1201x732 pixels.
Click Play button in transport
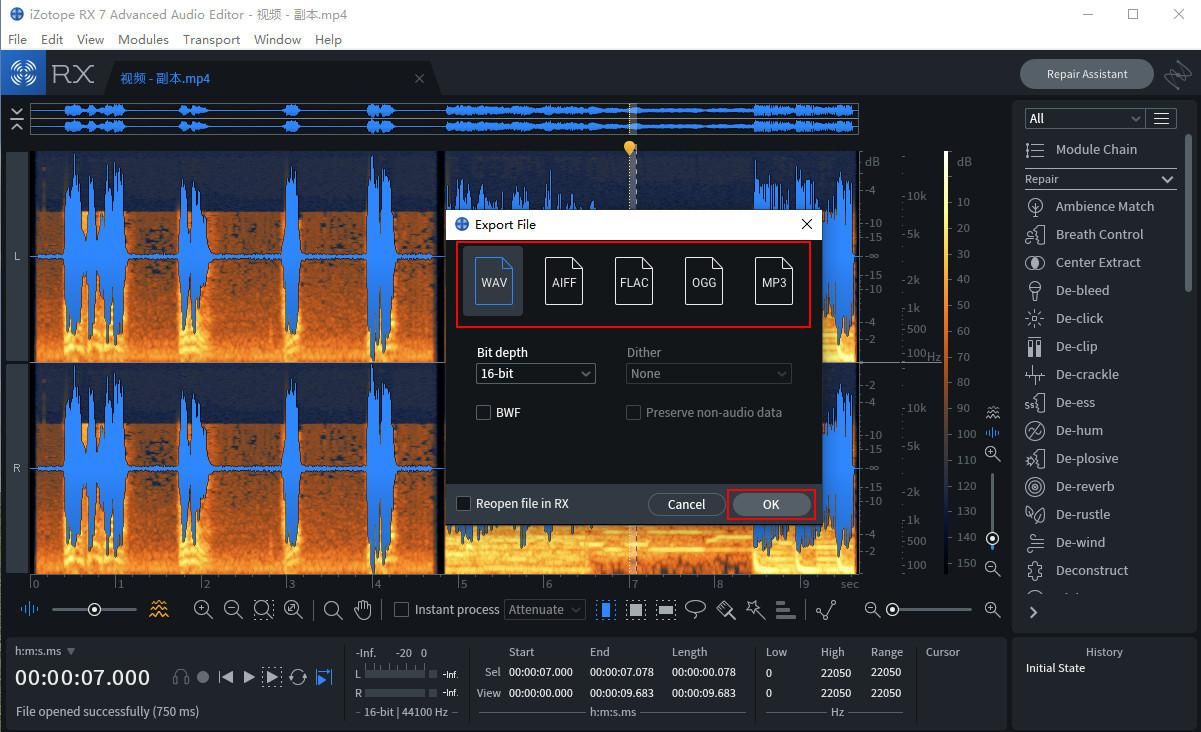click(249, 677)
